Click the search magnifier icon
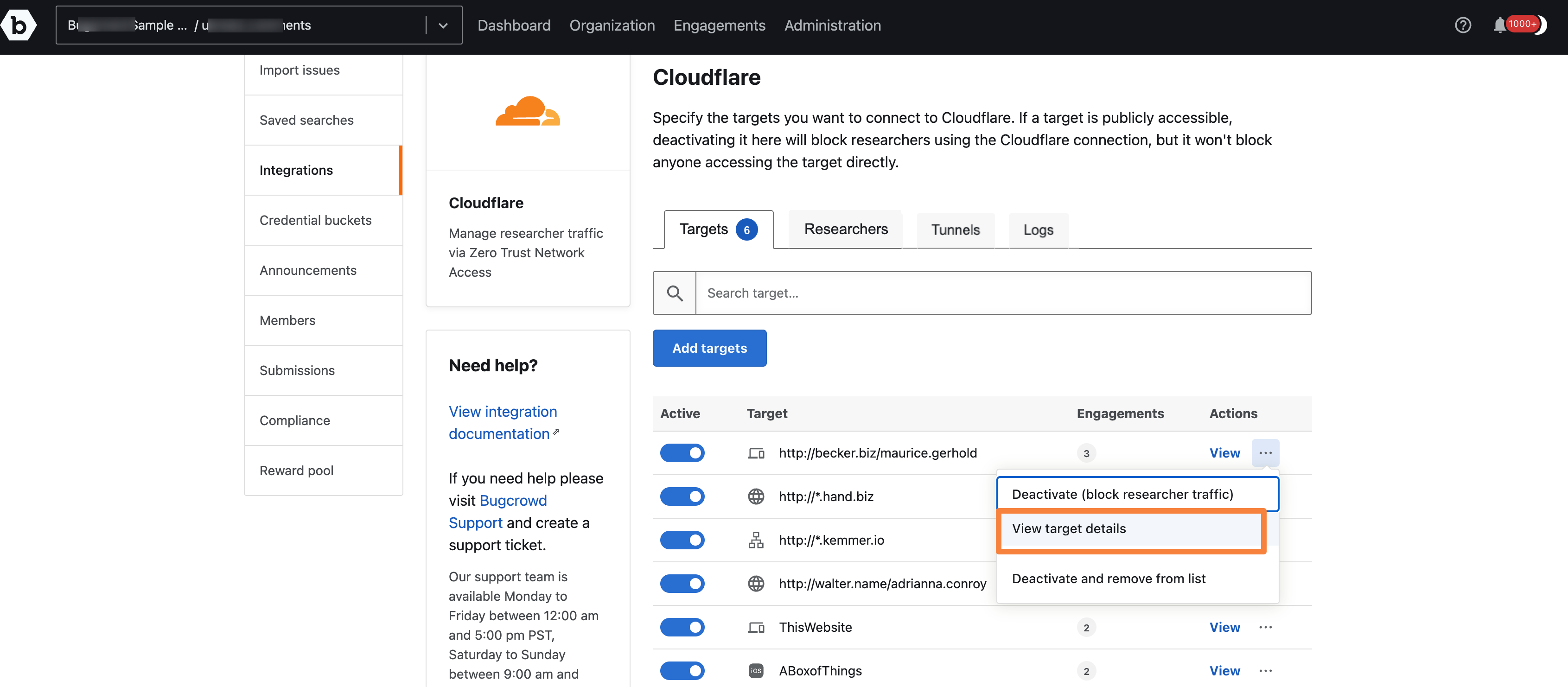 click(675, 293)
